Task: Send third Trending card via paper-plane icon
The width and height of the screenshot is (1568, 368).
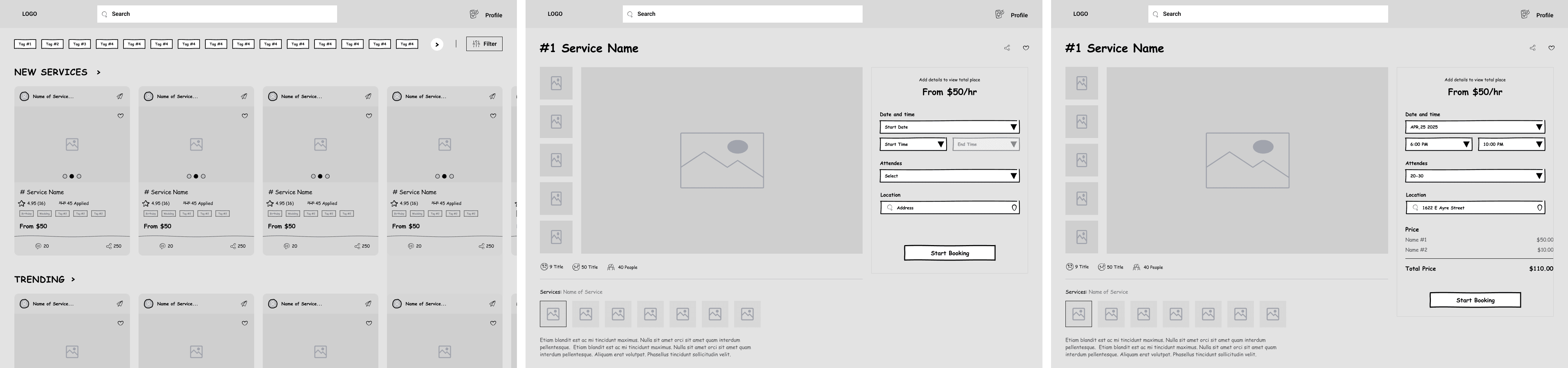Action: [368, 303]
